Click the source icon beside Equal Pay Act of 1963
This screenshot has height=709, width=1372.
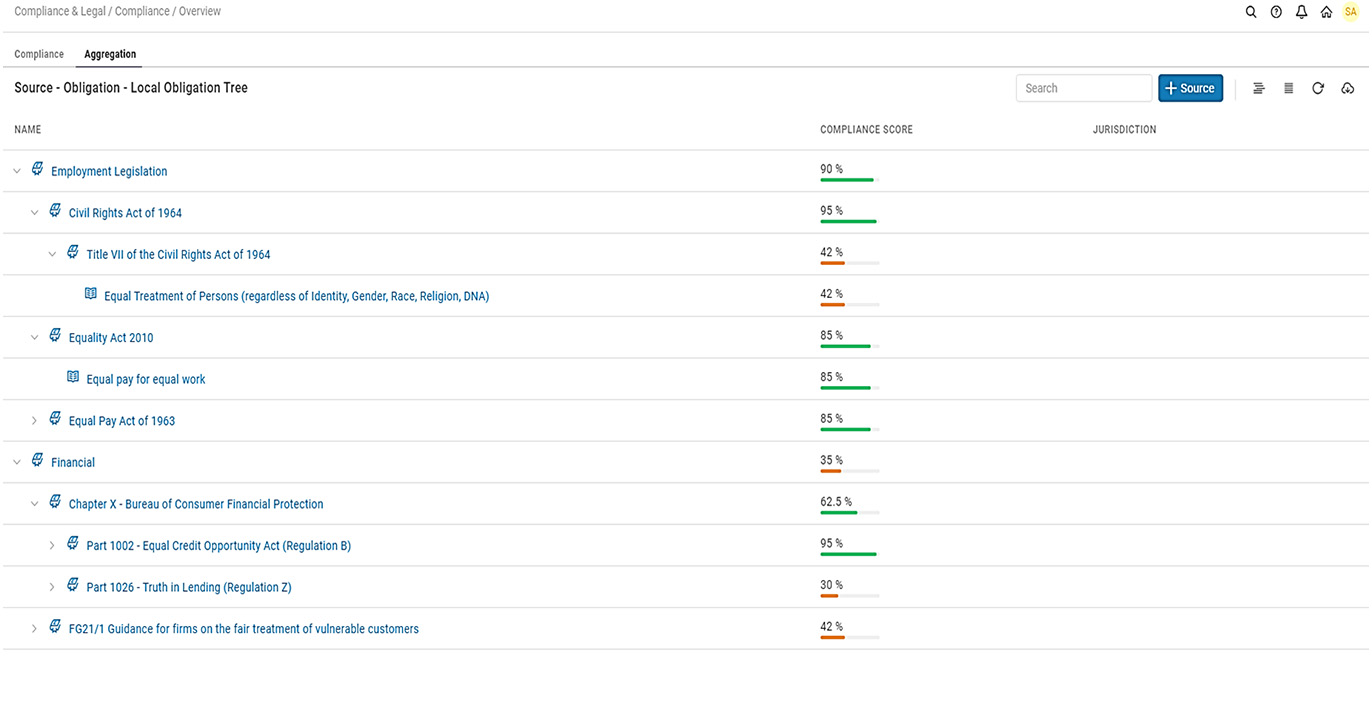tap(55, 419)
